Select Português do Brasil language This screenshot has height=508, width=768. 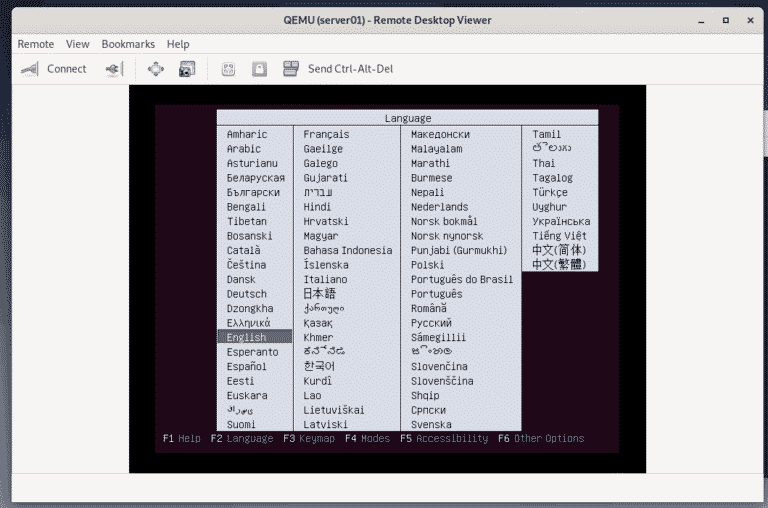pos(462,279)
